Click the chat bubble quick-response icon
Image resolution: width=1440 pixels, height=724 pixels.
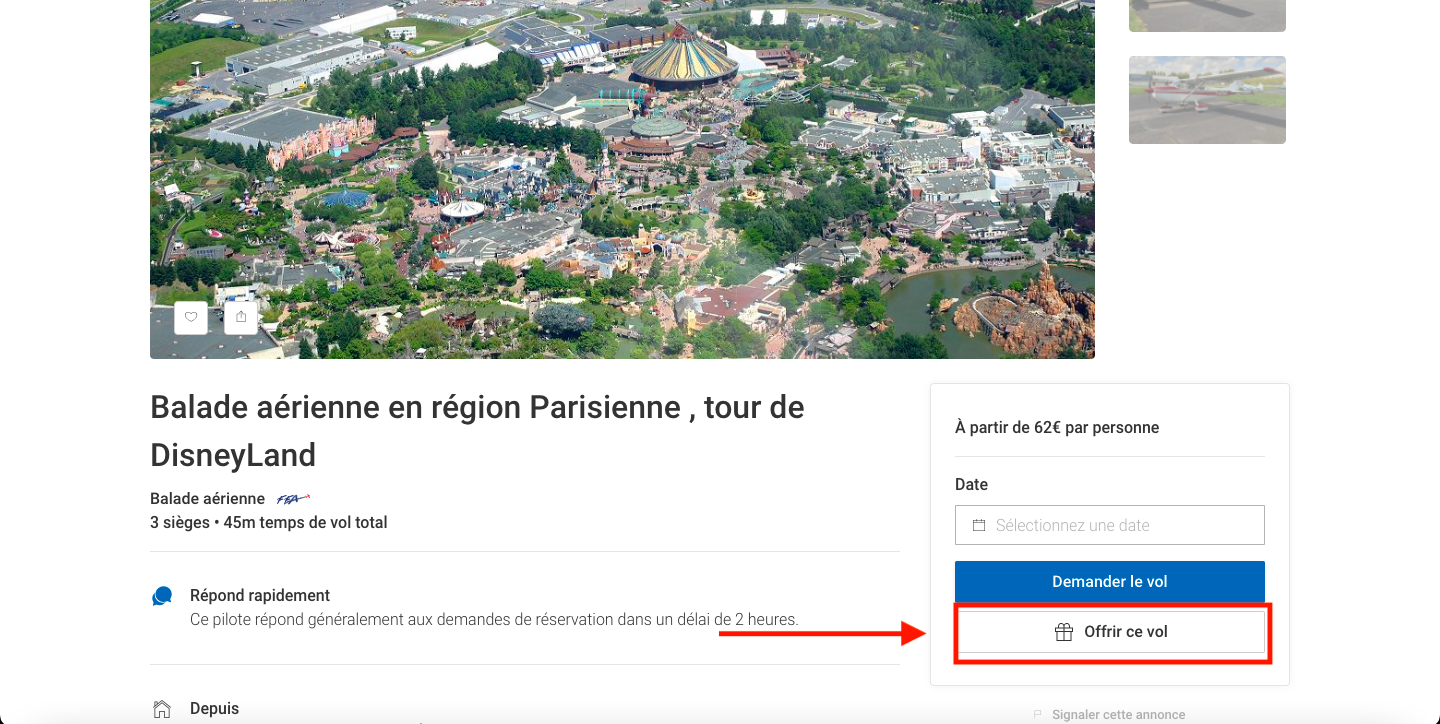point(162,596)
